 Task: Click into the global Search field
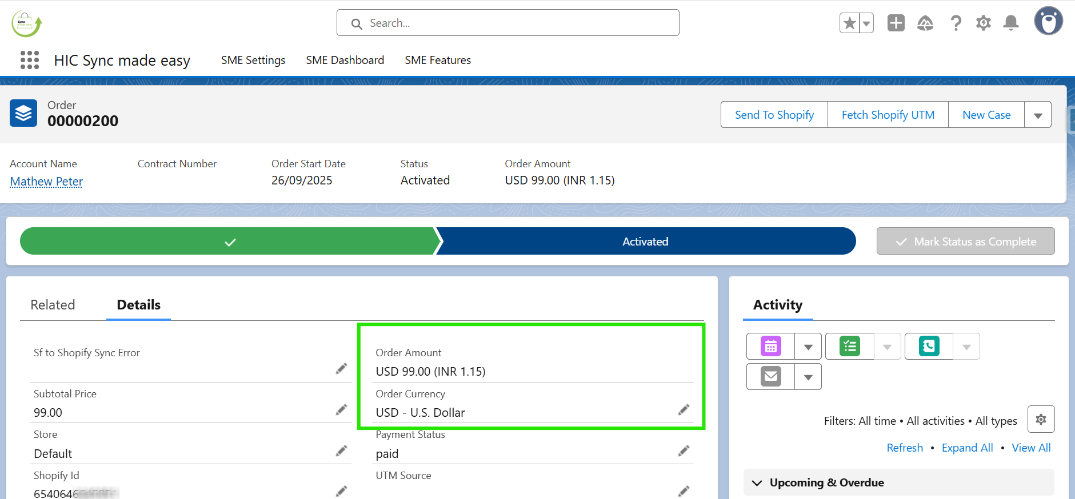[x=508, y=23]
